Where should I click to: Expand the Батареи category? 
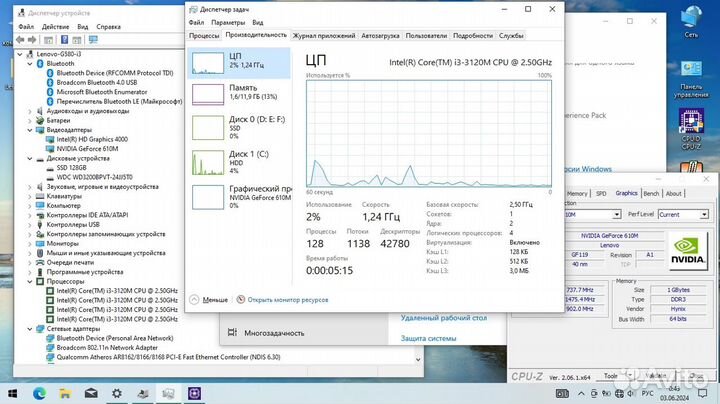point(30,121)
